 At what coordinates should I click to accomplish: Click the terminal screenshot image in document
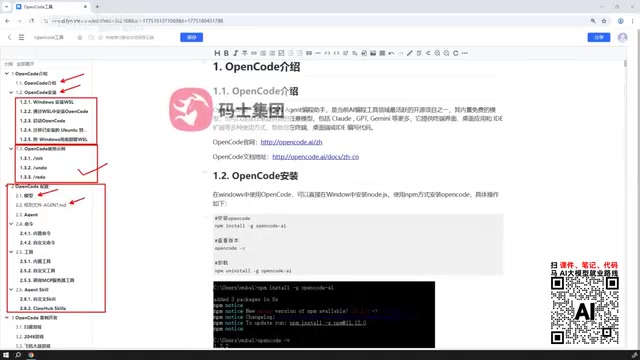tap(324, 315)
